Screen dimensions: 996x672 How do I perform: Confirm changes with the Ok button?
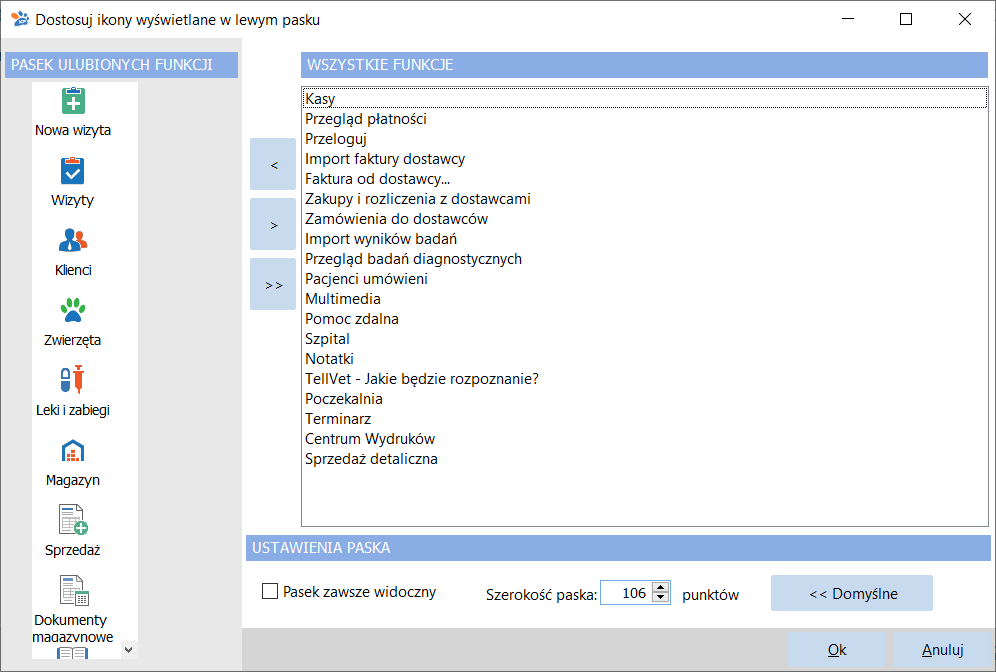836,650
